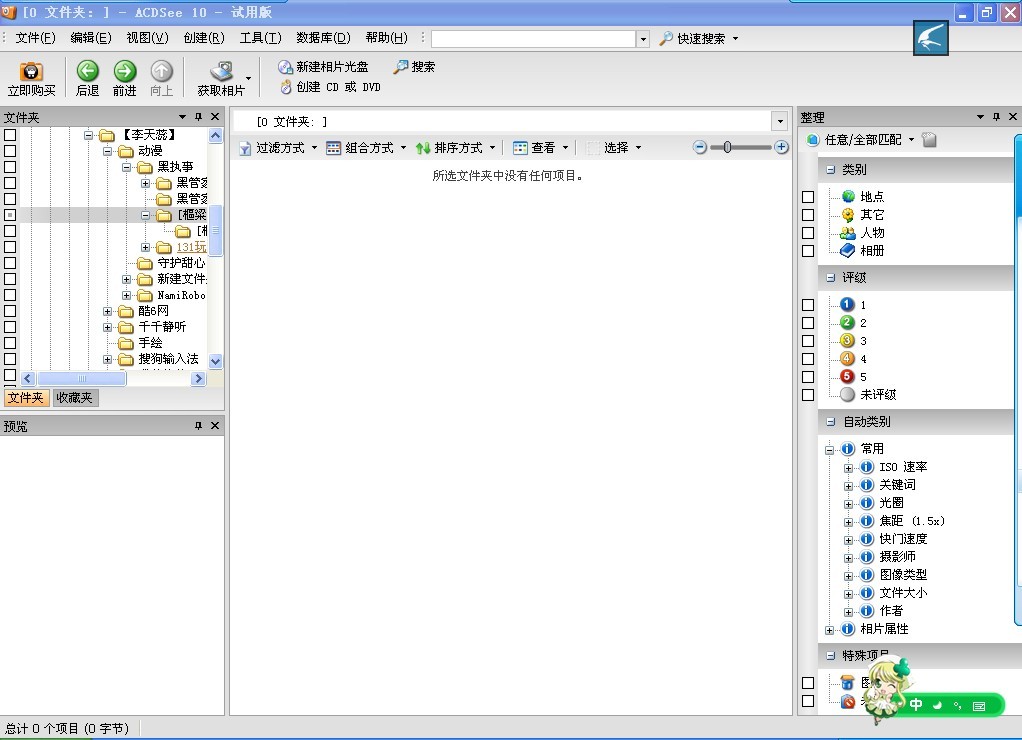Screen dimensions: 1022x740
Task: Click the 过滤方式 filter funnel icon
Action: [245, 149]
